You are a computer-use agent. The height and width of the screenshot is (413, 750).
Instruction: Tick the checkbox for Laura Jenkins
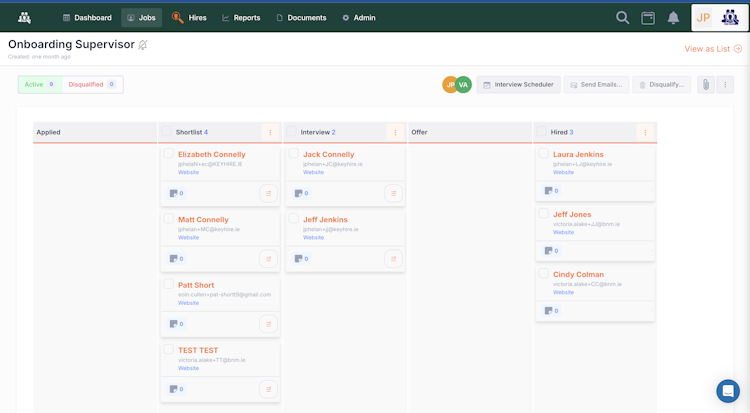[x=543, y=153]
